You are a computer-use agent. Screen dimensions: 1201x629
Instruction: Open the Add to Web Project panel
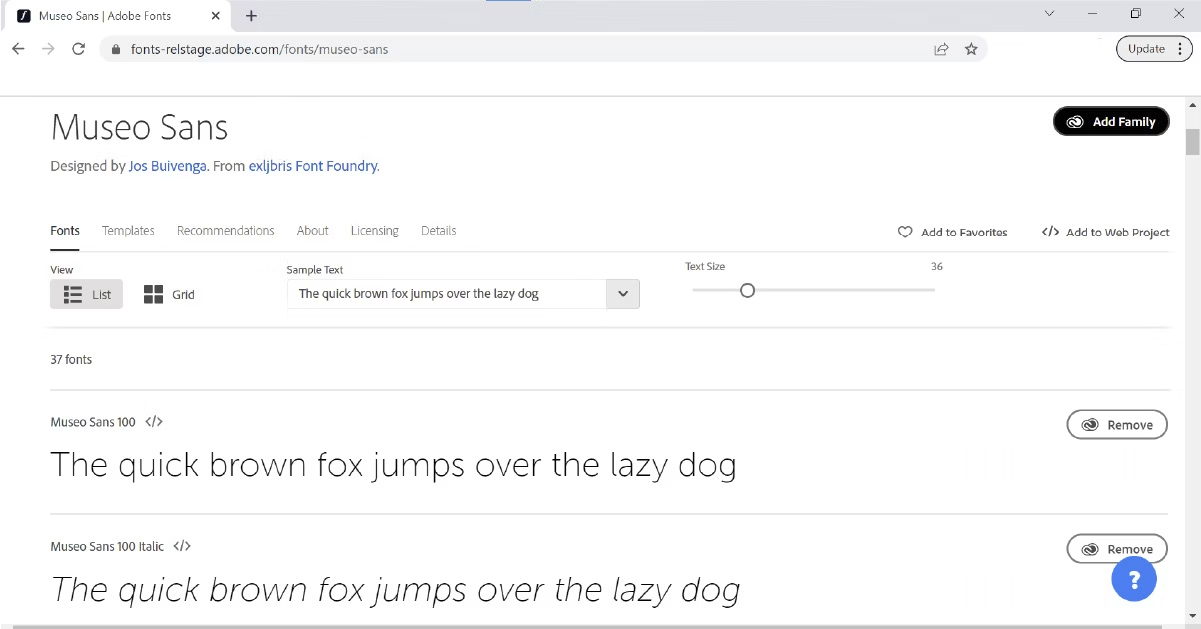(1104, 231)
